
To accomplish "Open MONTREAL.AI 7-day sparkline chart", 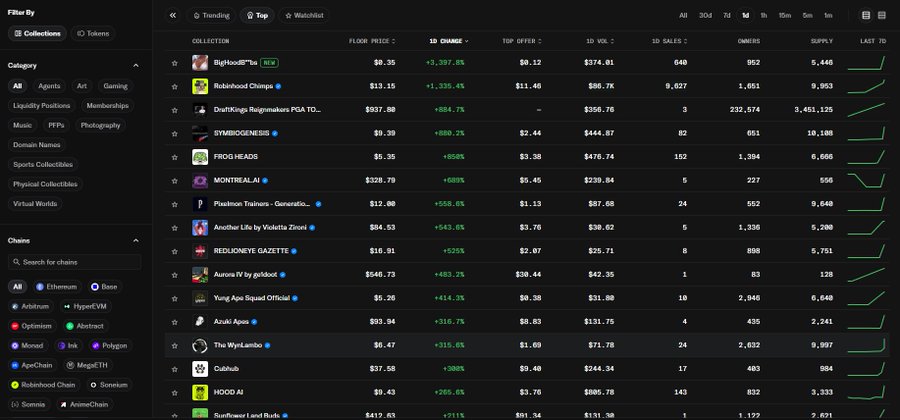I will pyautogui.click(x=867, y=180).
